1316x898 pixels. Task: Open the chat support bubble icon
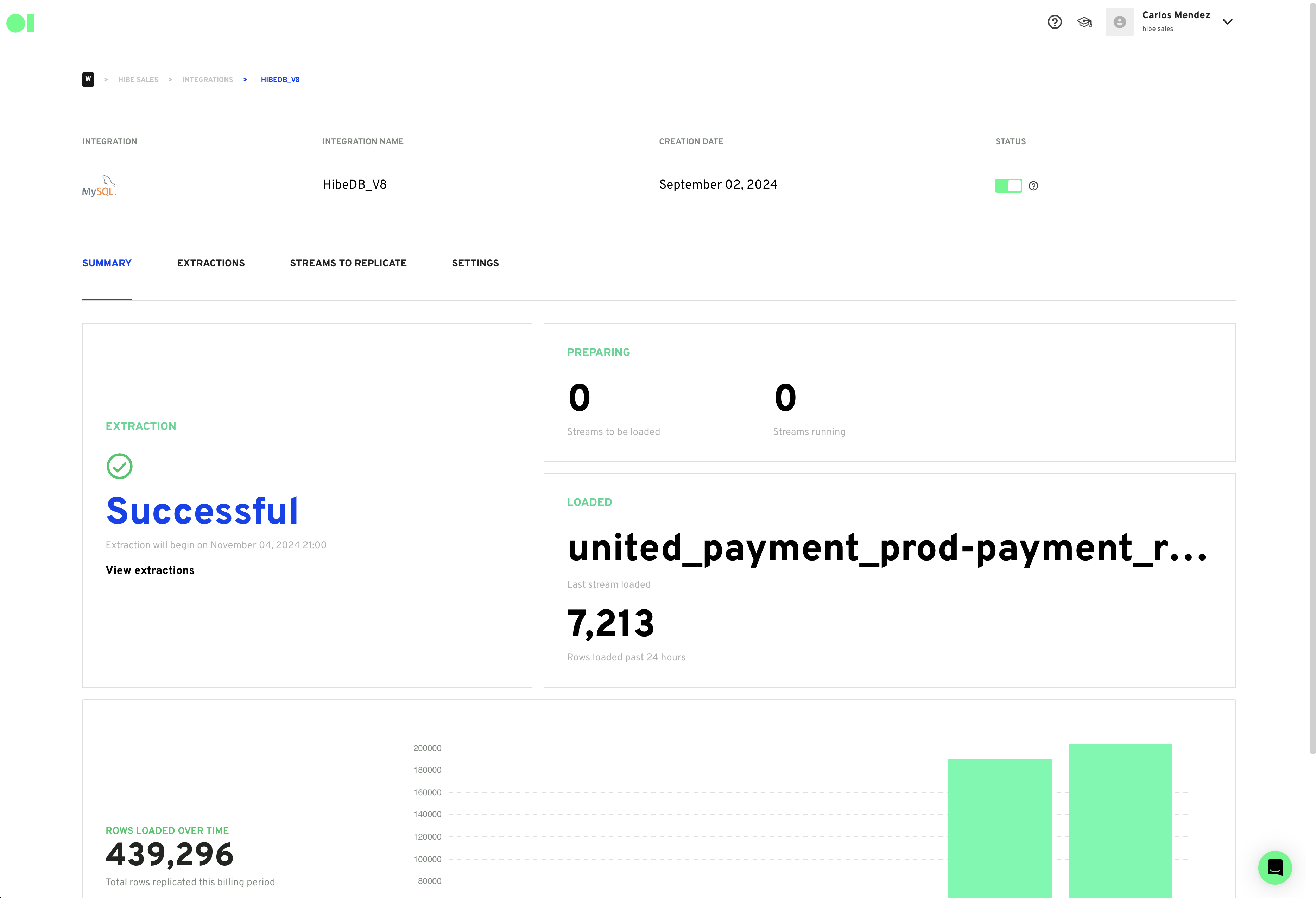tap(1275, 867)
